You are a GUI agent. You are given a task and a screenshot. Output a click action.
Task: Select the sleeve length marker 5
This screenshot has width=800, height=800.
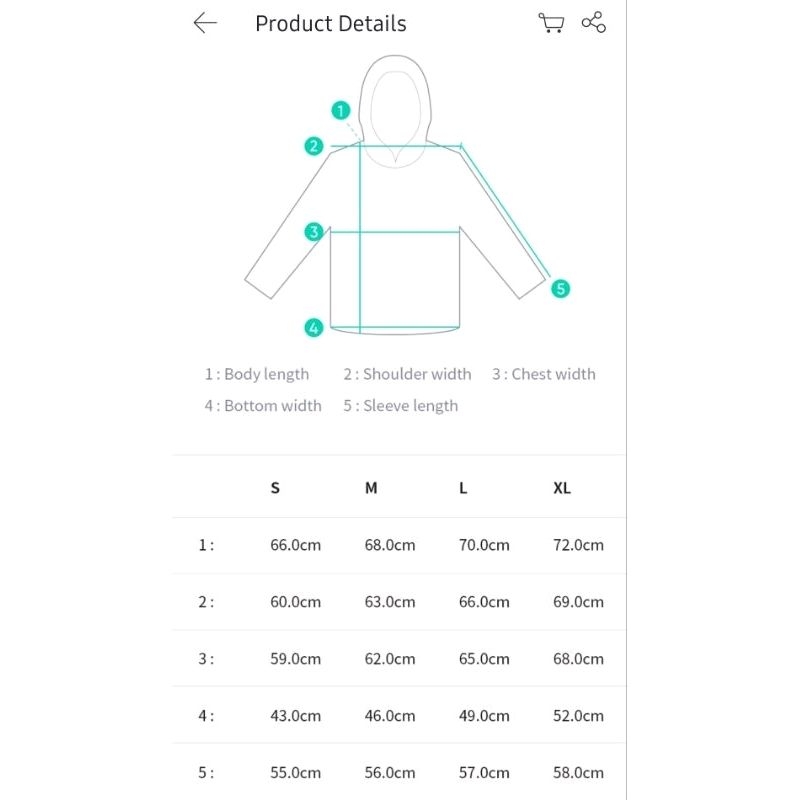coord(560,289)
